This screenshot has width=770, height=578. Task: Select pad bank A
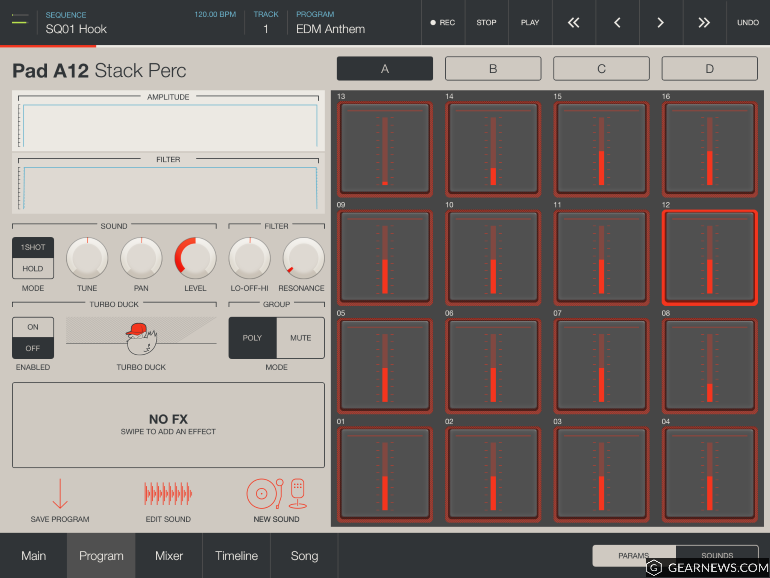tap(385, 69)
